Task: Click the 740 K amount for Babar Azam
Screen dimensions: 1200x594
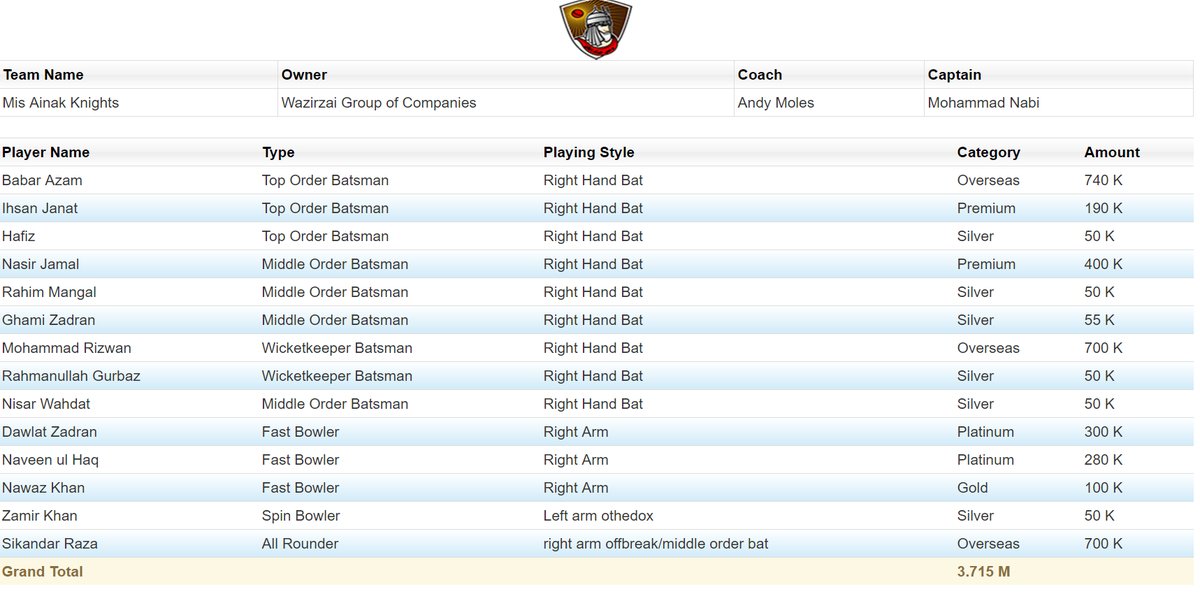Action: click(x=1102, y=180)
